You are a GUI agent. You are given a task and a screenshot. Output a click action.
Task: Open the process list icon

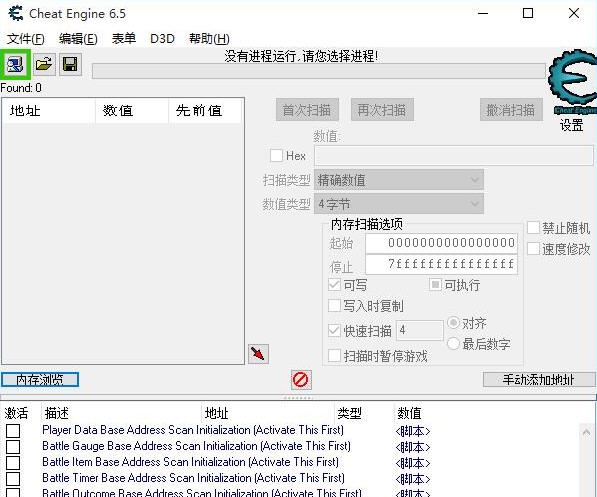pyautogui.click(x=15, y=64)
